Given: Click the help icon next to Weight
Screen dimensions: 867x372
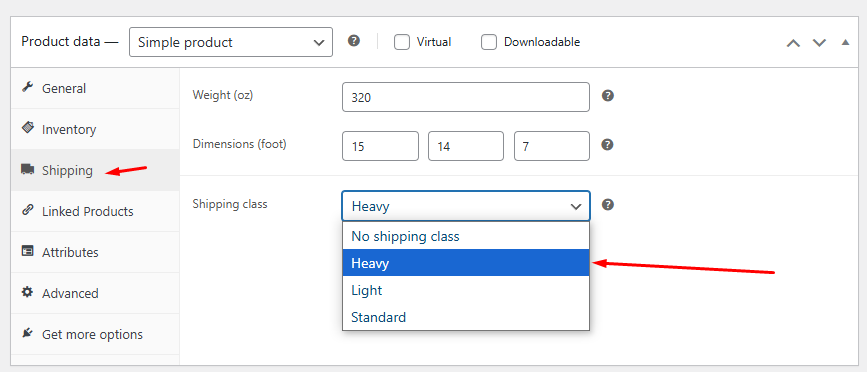Looking at the screenshot, I should click(608, 96).
